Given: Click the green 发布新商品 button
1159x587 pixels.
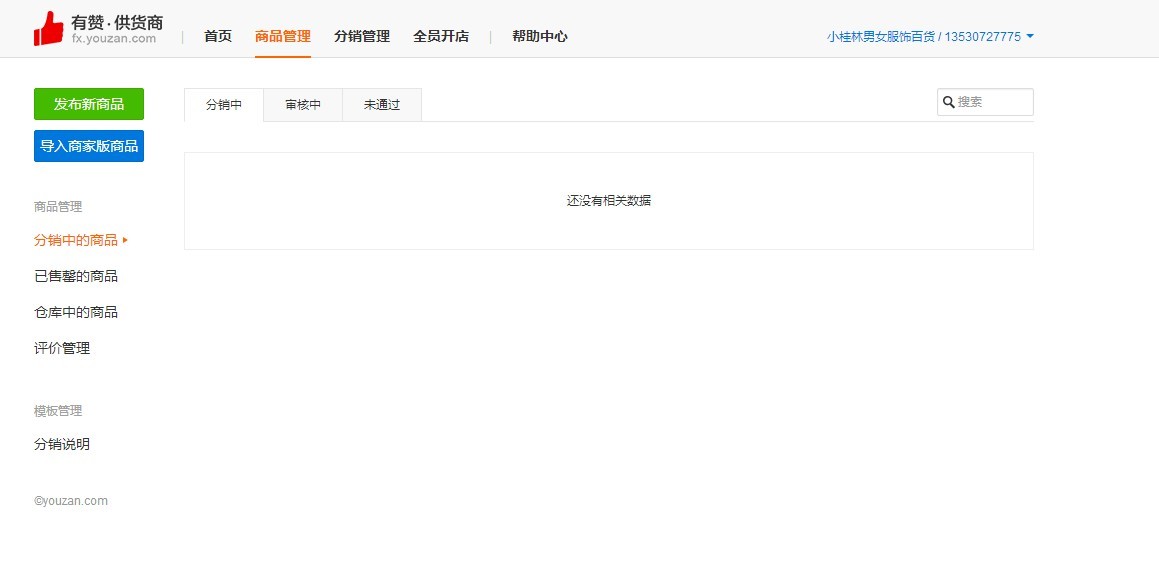Looking at the screenshot, I should click(89, 104).
